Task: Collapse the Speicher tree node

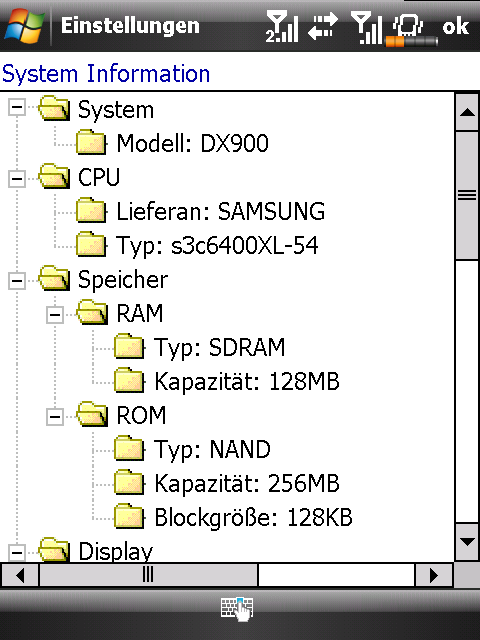Action: [17, 281]
